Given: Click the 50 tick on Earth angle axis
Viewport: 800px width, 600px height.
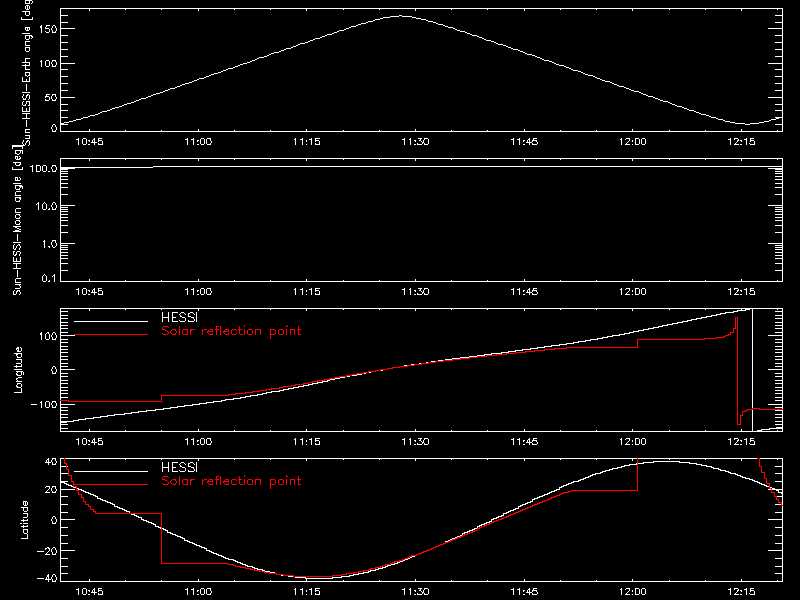Looking at the screenshot, I should tap(51, 97).
